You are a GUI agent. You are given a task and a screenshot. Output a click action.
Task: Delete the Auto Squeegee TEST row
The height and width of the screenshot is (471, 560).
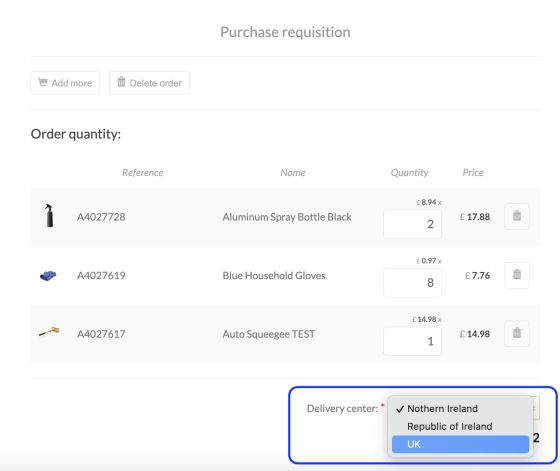[x=516, y=334]
